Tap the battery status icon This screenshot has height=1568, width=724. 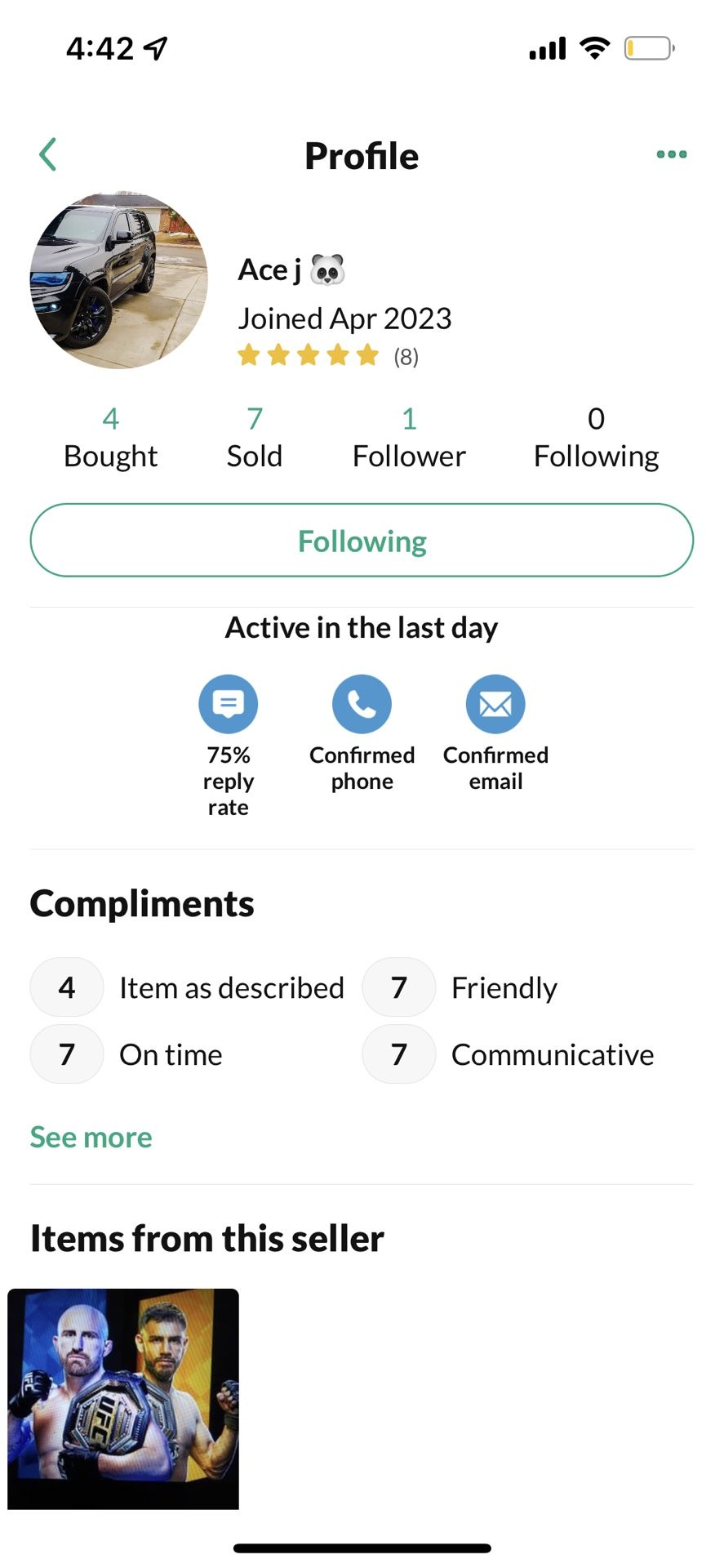pos(649,49)
